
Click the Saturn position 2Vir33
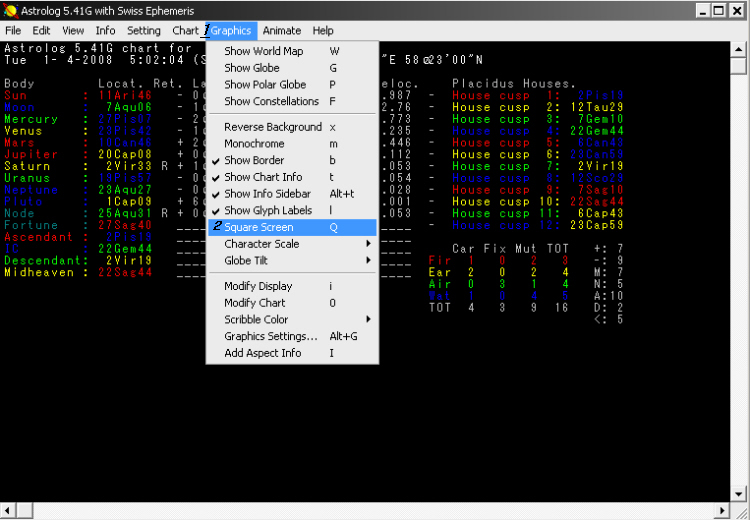tap(129, 166)
